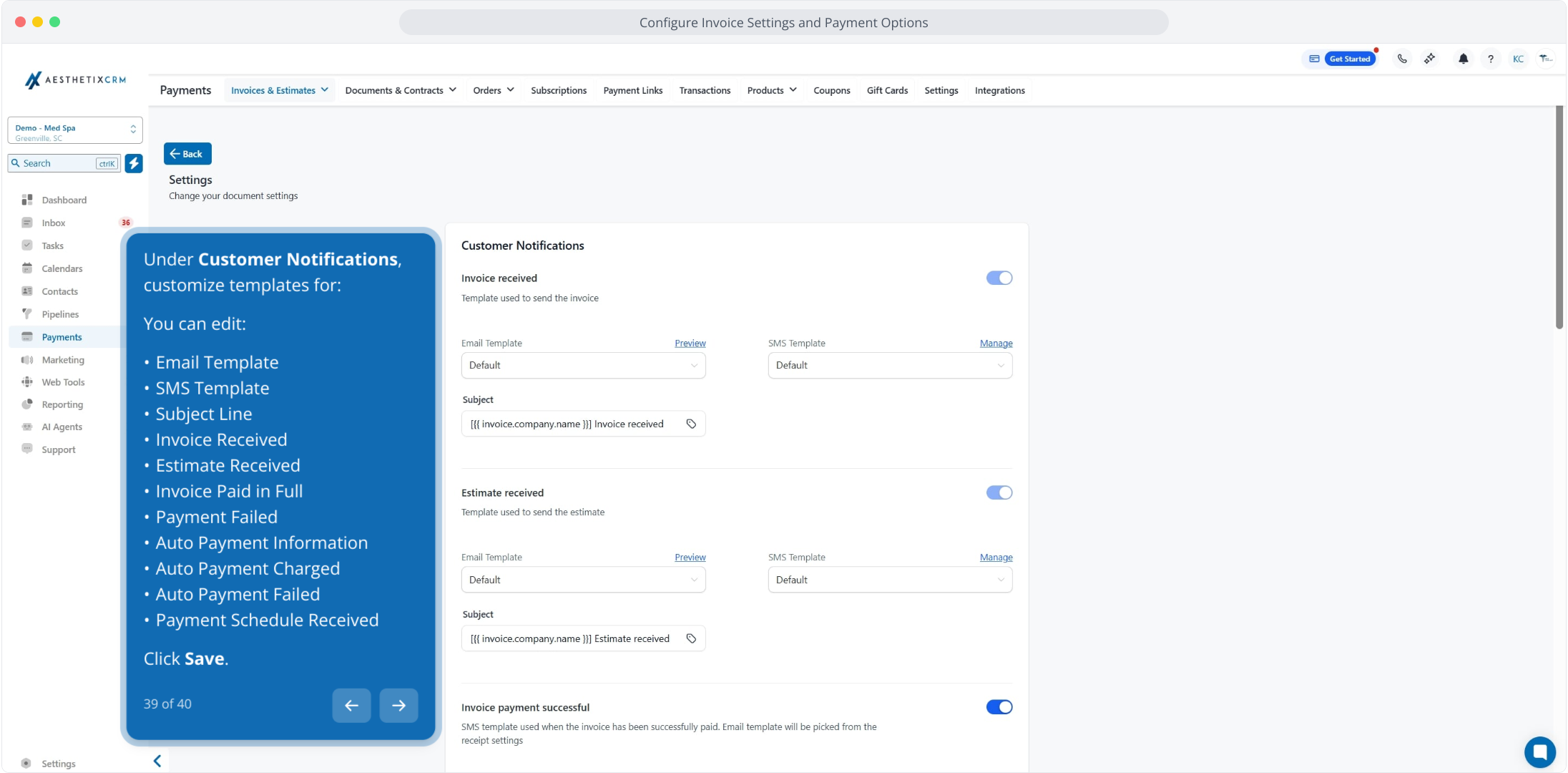
Task: Switch to the Coupons tab
Action: coord(831,90)
